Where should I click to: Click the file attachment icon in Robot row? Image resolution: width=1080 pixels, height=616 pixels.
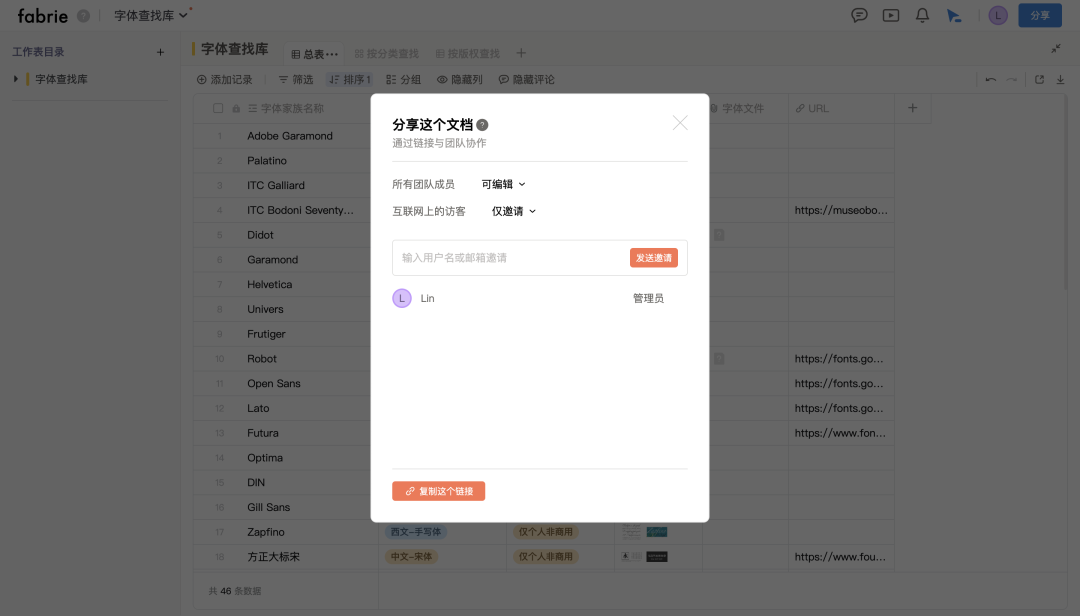719,359
